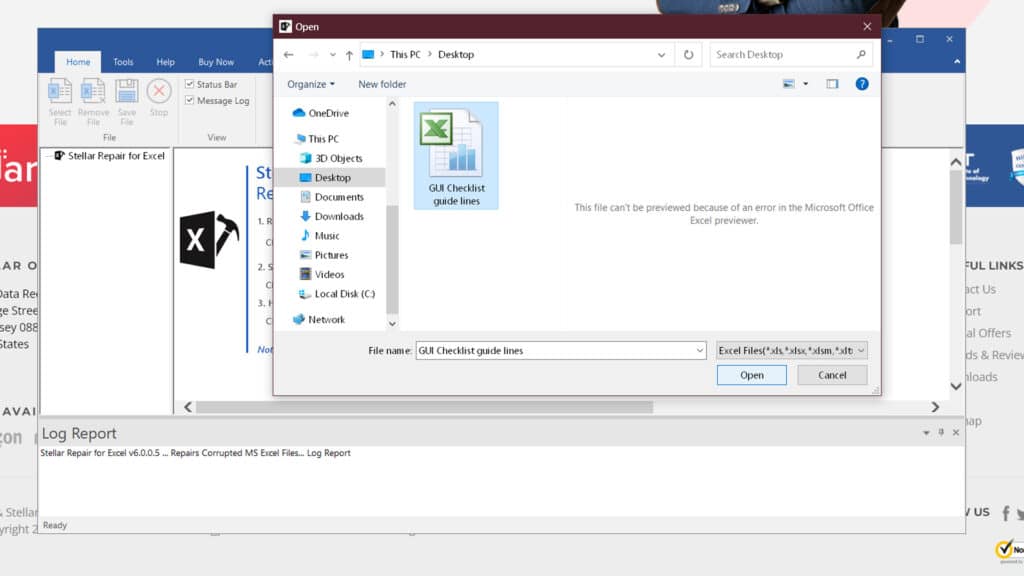The image size is (1024, 576).
Task: Click the Open button
Action: (752, 375)
